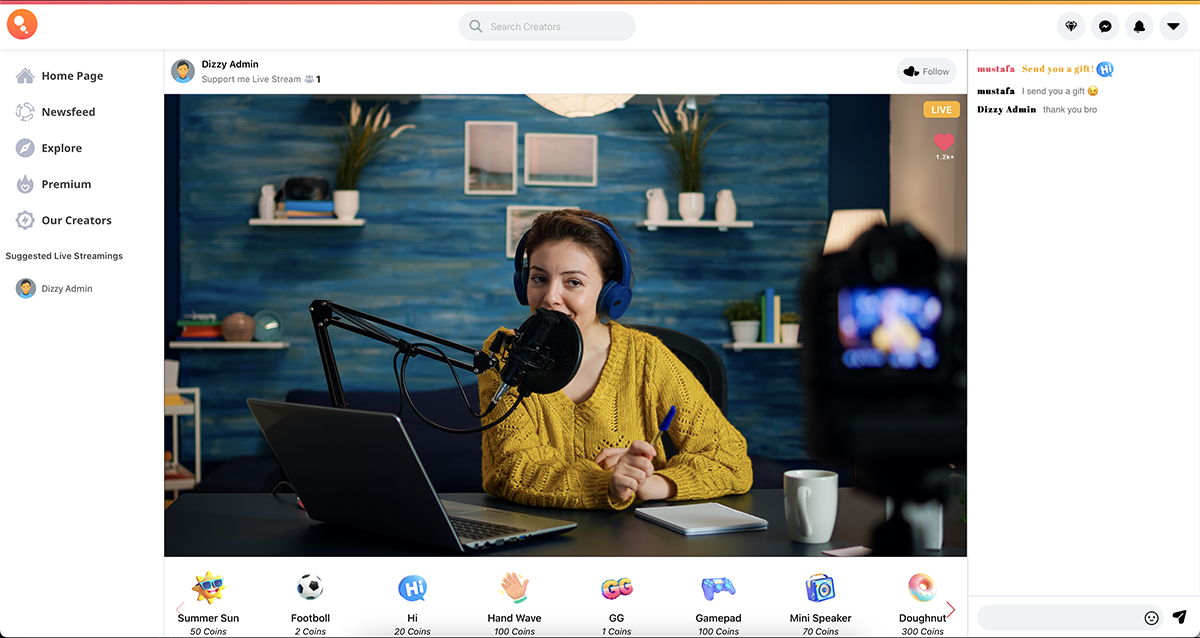This screenshot has width=1200, height=638.
Task: Click the diamond premium icon in header
Action: 1071,27
